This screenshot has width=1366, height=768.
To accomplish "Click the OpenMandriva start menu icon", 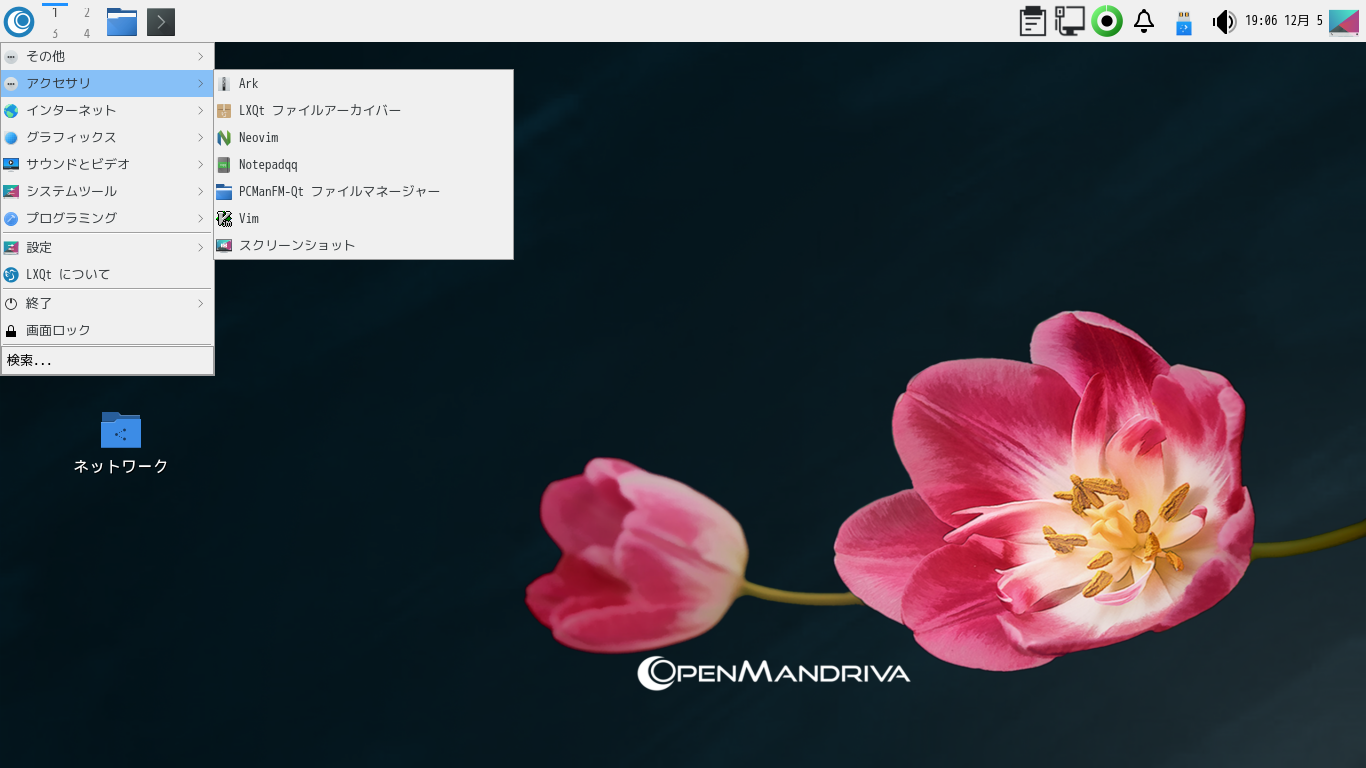I will [19, 21].
